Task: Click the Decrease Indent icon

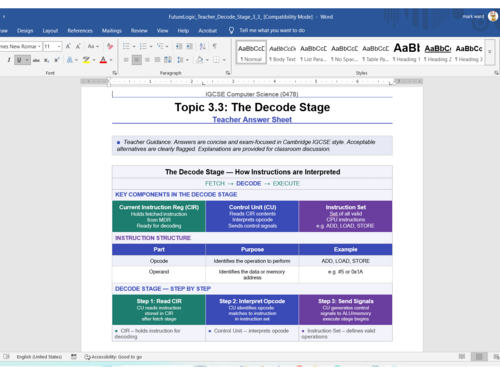Action: click(x=179, y=46)
